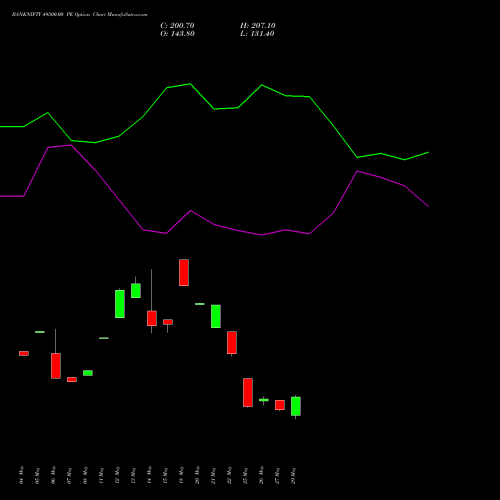Image resolution: width=500 pixels, height=500 pixels.
Task: Click the '06 May' date axis label
Action: click(53, 475)
